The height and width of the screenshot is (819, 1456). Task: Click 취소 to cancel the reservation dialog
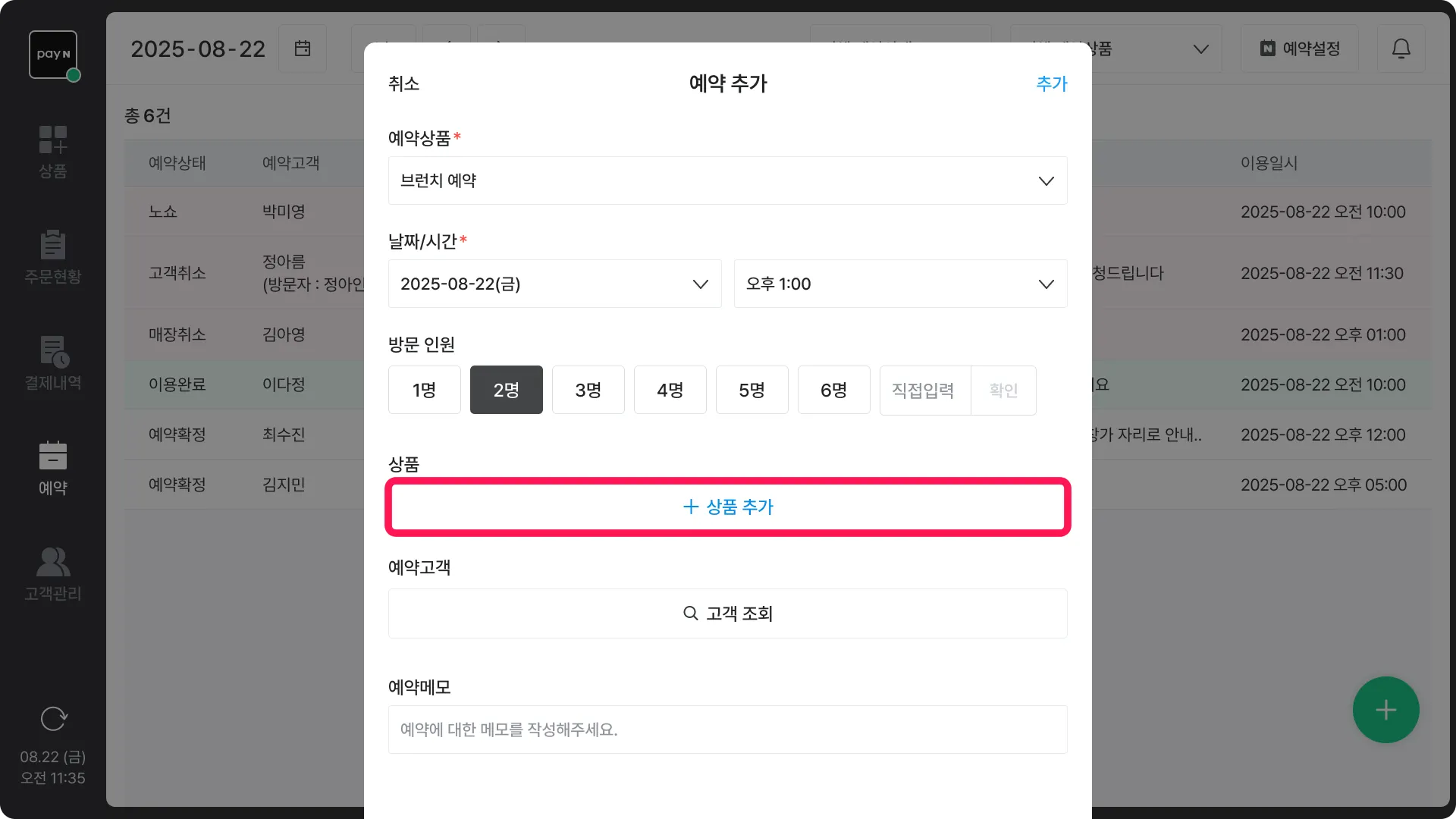pyautogui.click(x=403, y=83)
